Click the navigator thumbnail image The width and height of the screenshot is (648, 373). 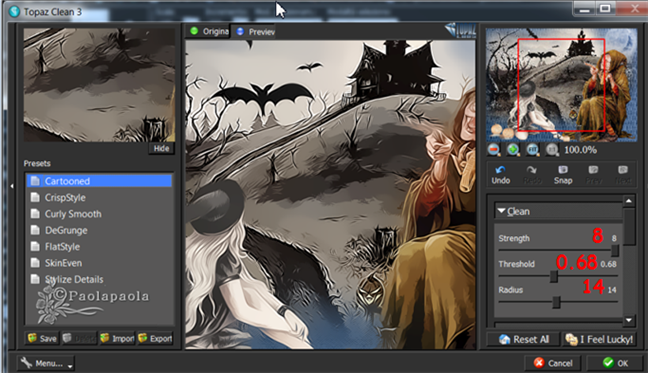(x=561, y=85)
